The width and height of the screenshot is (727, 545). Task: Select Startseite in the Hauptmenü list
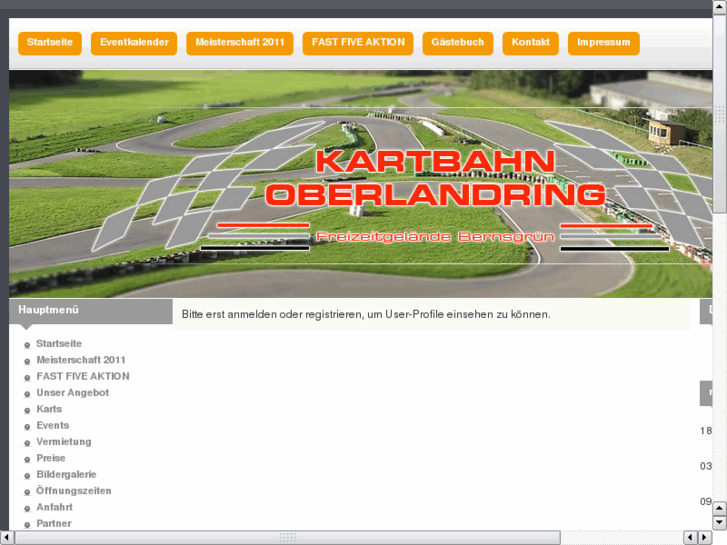click(x=59, y=344)
